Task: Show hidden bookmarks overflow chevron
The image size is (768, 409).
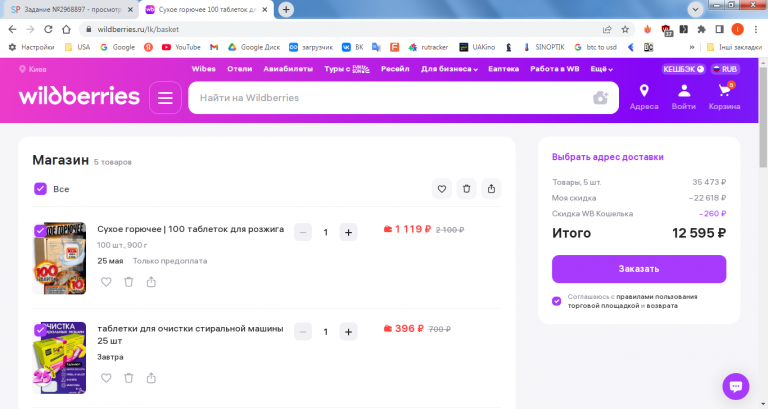Action: 692,48
